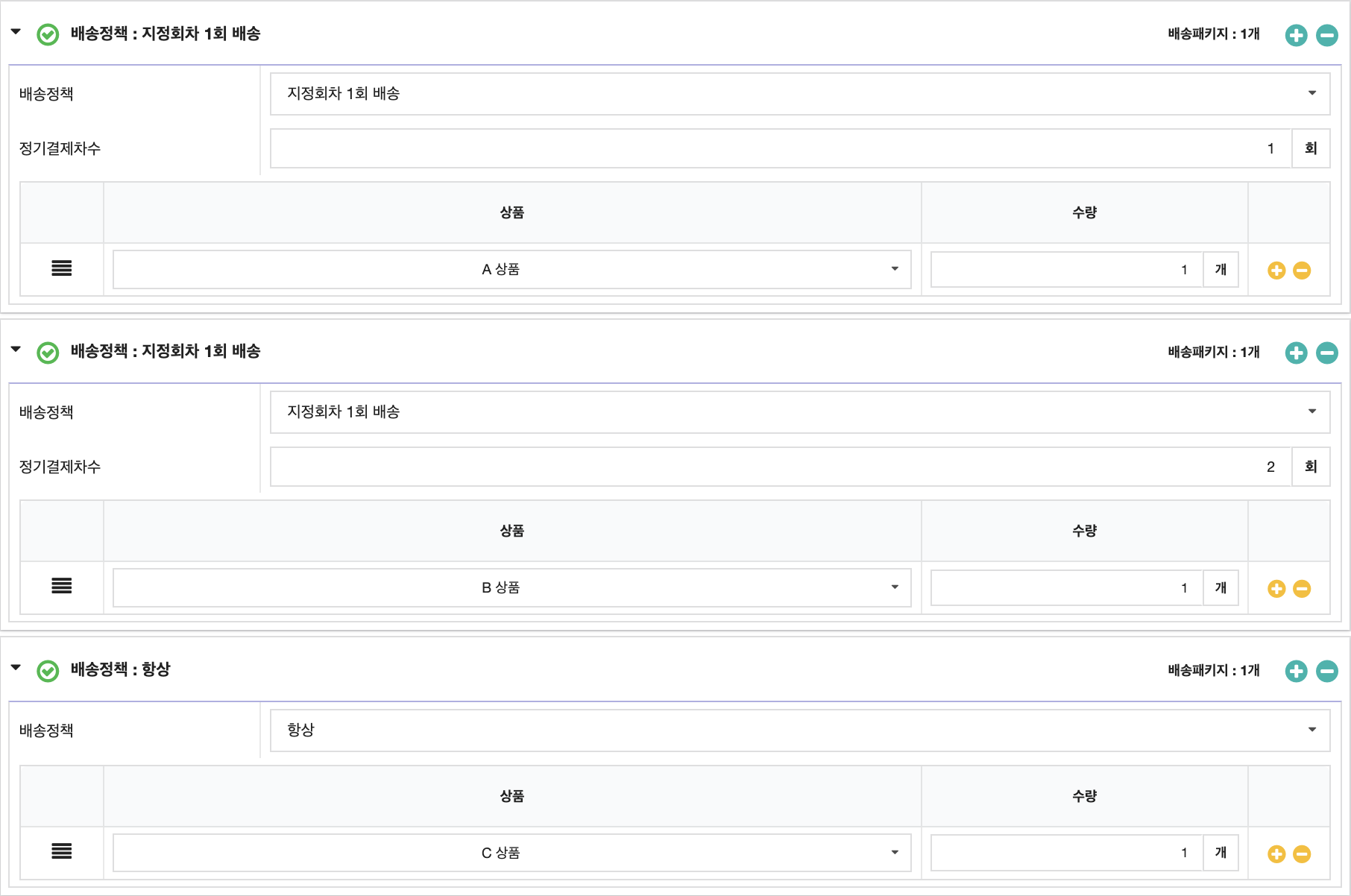Click drag handle icon of C 상품 row
Image resolution: width=1351 pixels, height=896 pixels.
pyautogui.click(x=62, y=851)
